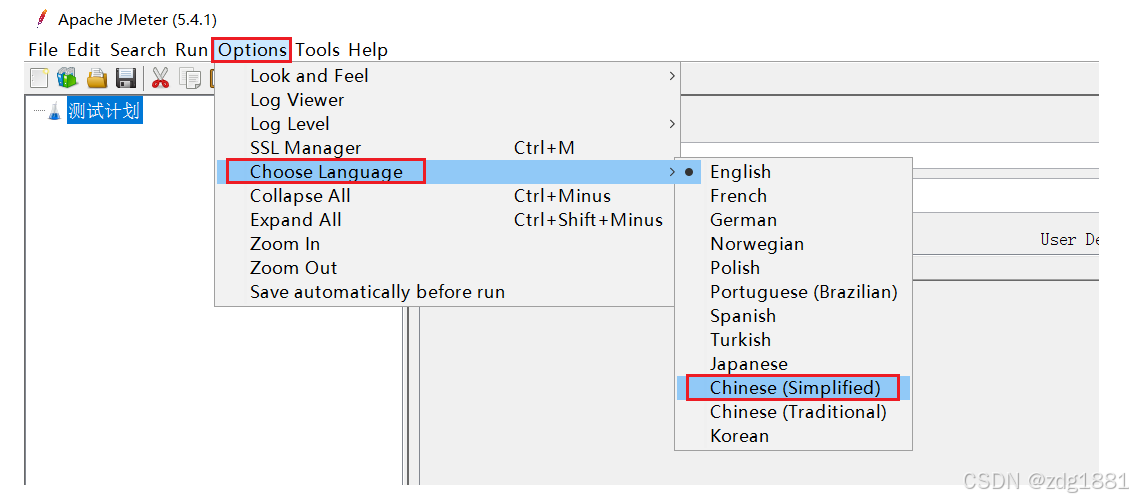The image size is (1133, 501).
Task: Select Chinese (Simplified) language
Action: [793, 388]
